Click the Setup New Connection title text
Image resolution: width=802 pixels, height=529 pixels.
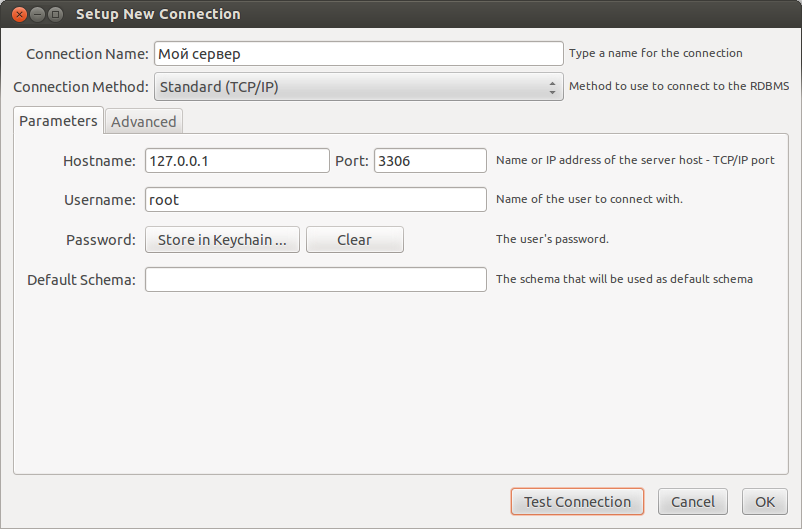[x=158, y=14]
